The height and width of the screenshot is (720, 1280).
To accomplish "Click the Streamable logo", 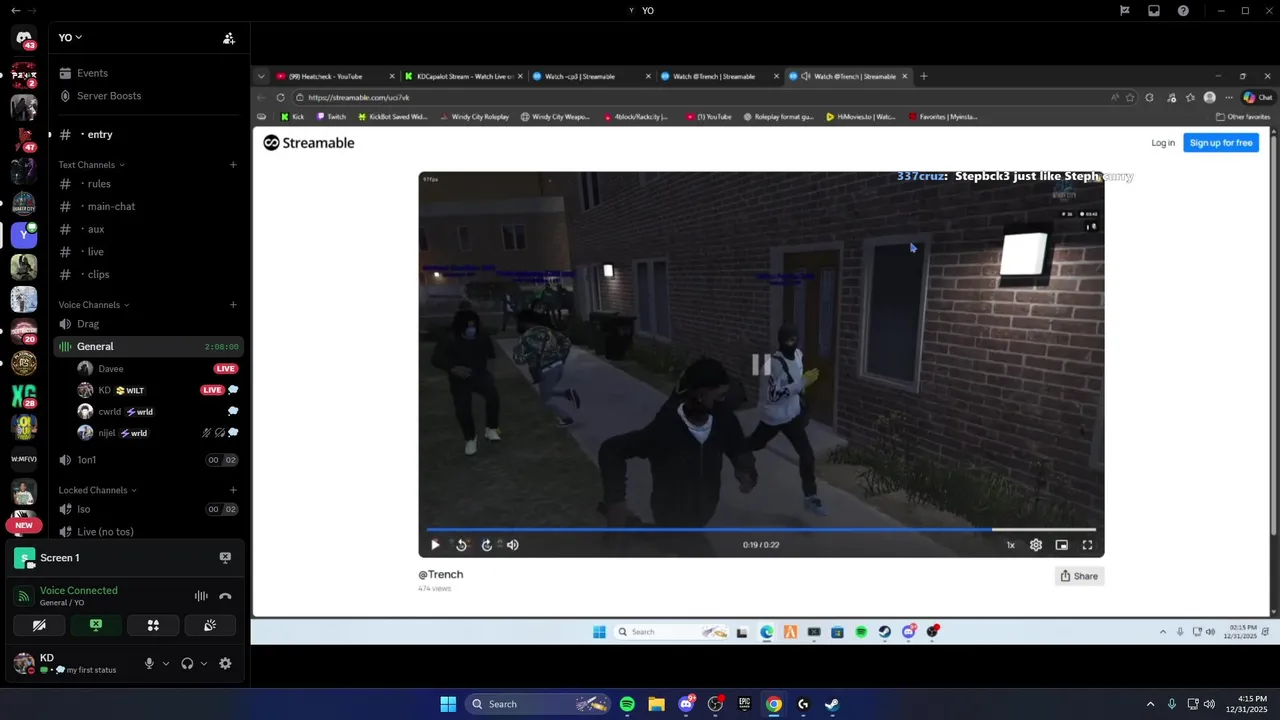I will (309, 143).
